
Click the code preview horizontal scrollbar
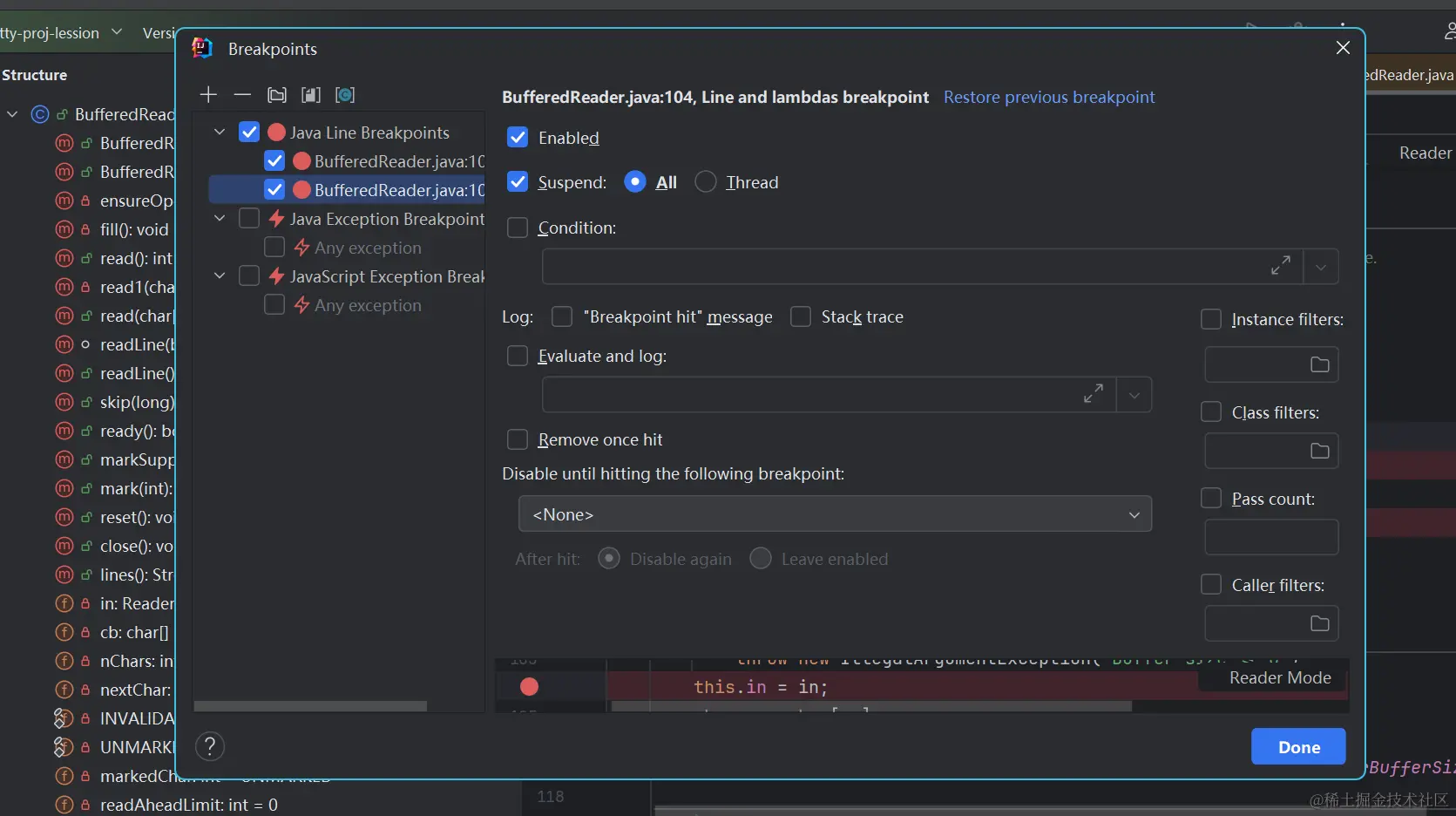(x=871, y=706)
